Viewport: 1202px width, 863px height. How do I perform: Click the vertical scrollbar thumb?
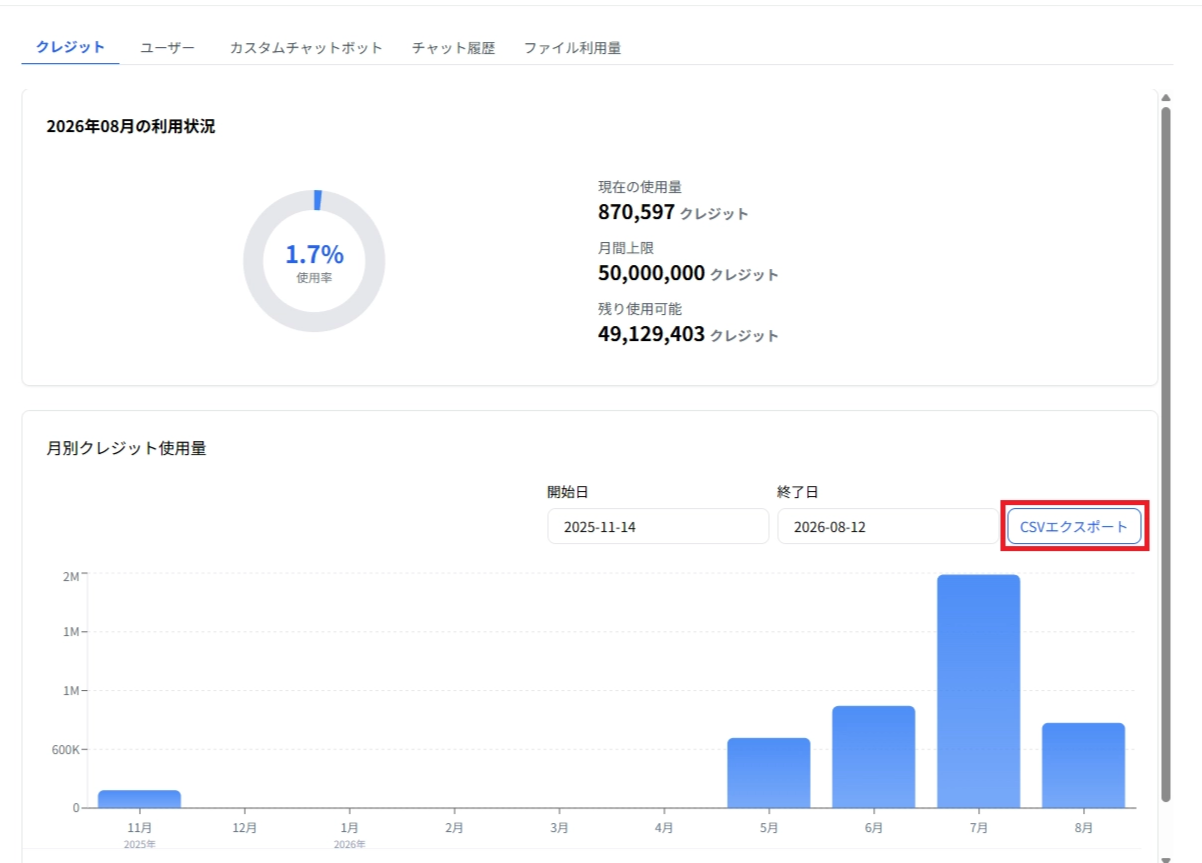point(1165,453)
